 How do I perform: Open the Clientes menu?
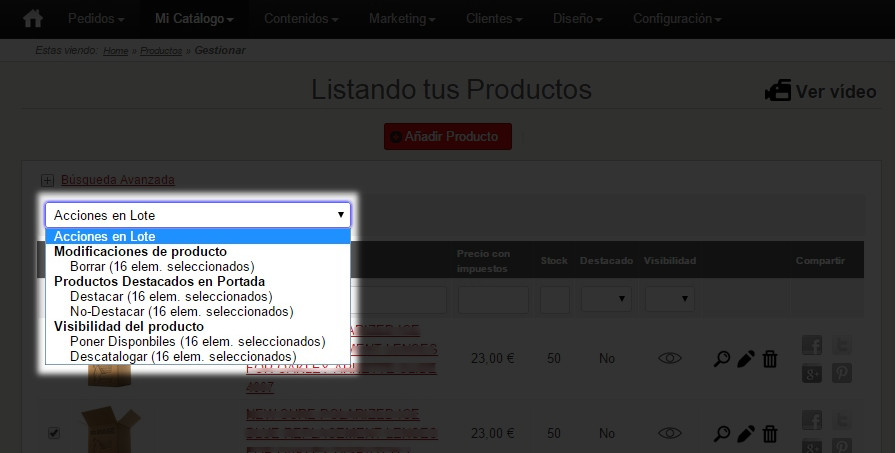[x=494, y=19]
